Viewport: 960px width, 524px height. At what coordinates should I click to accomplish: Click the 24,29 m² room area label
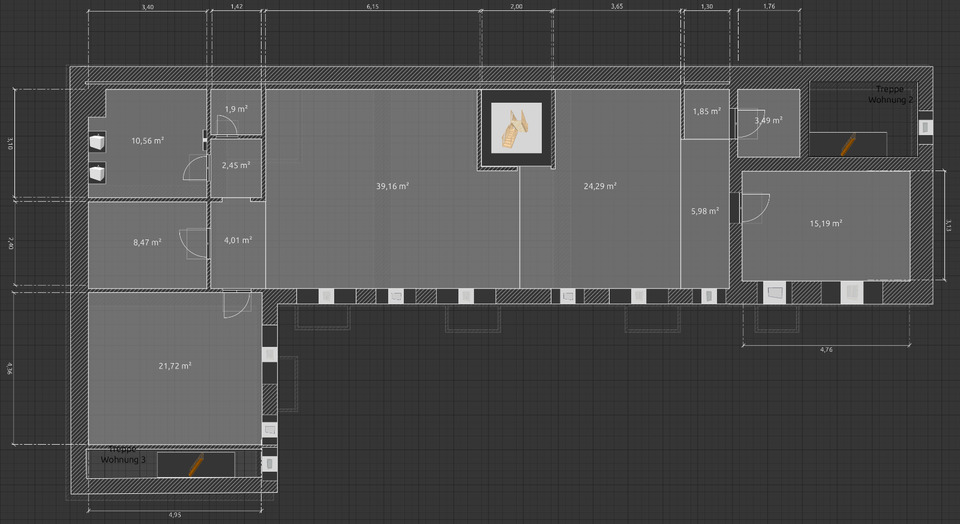(x=600, y=186)
